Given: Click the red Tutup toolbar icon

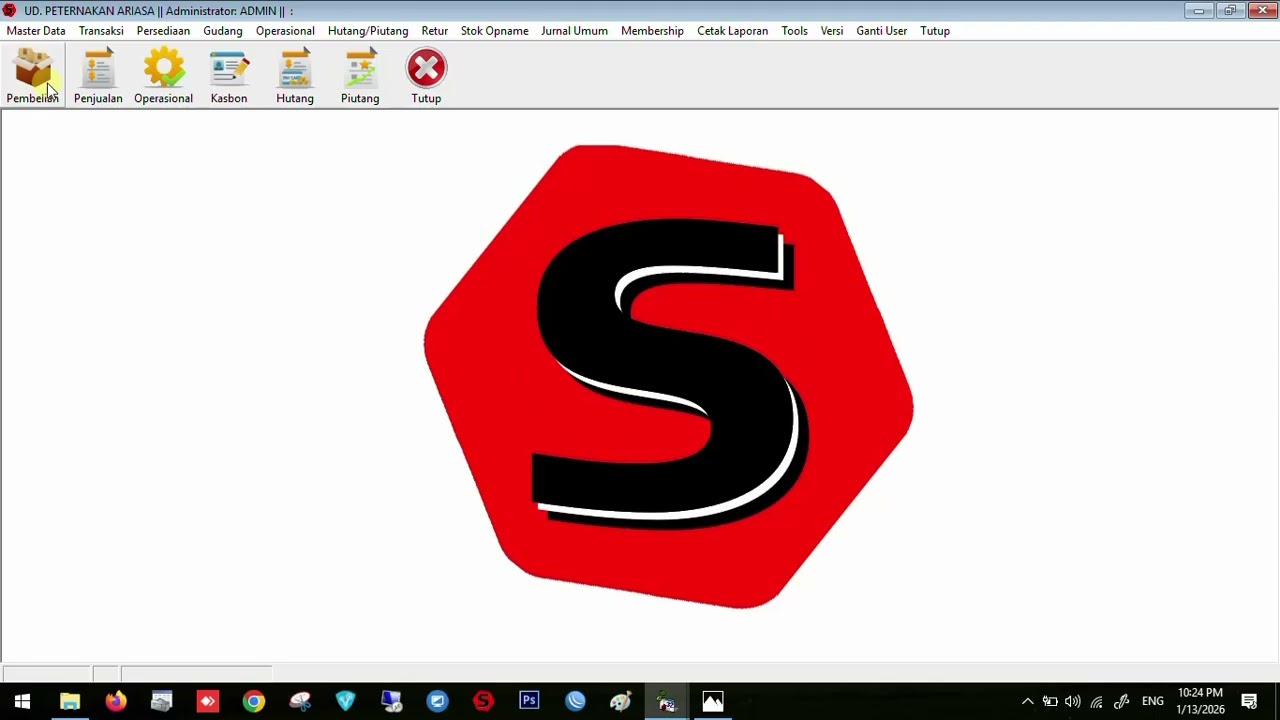Looking at the screenshot, I should pos(426,76).
